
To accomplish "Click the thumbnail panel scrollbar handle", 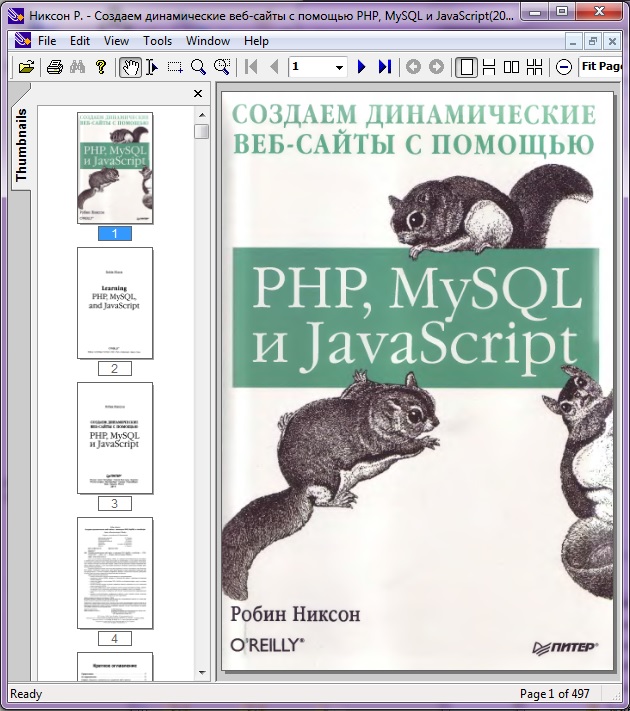I will [x=201, y=131].
